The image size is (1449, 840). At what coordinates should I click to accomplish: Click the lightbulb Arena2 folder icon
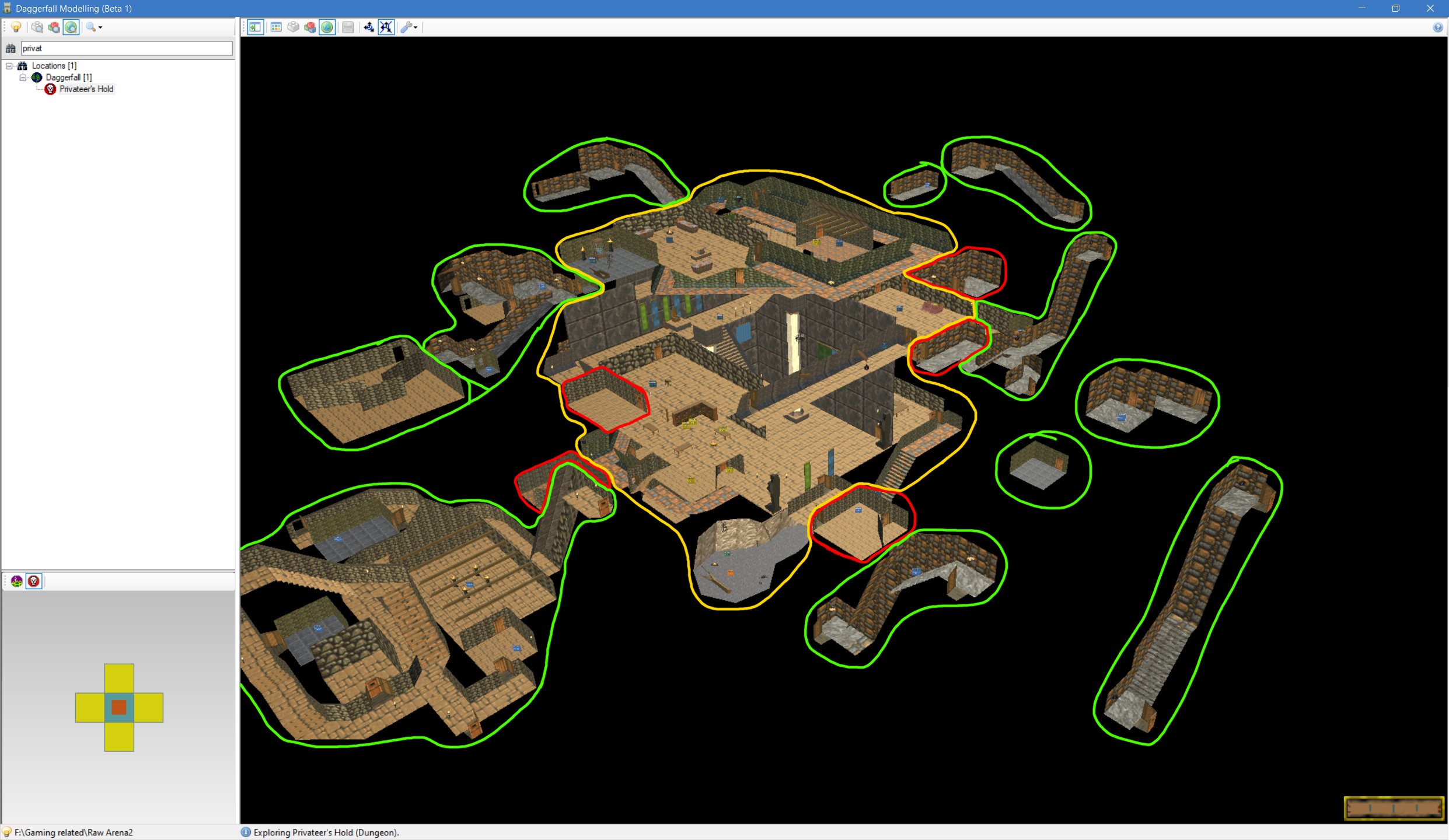pos(16,27)
